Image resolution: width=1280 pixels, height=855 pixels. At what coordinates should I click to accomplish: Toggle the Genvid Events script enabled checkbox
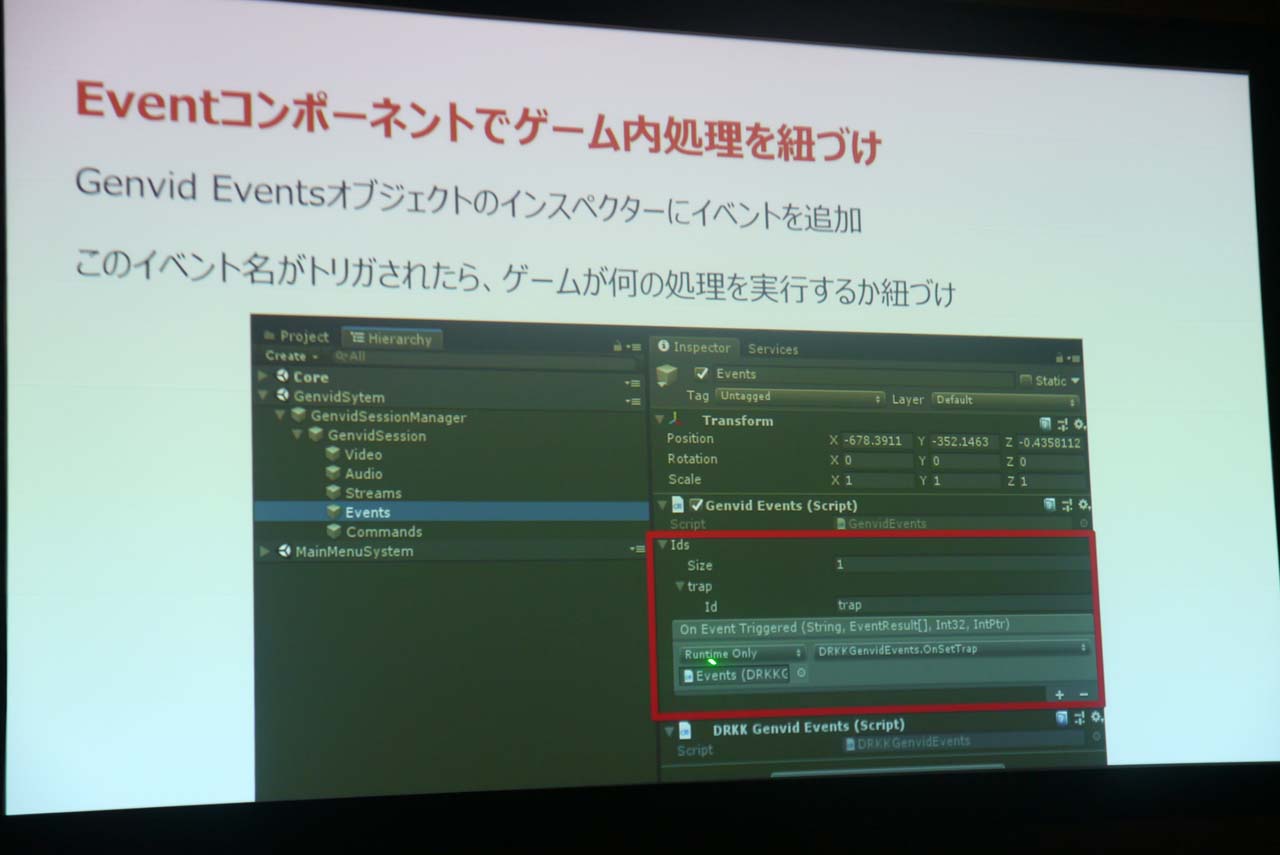coord(697,505)
